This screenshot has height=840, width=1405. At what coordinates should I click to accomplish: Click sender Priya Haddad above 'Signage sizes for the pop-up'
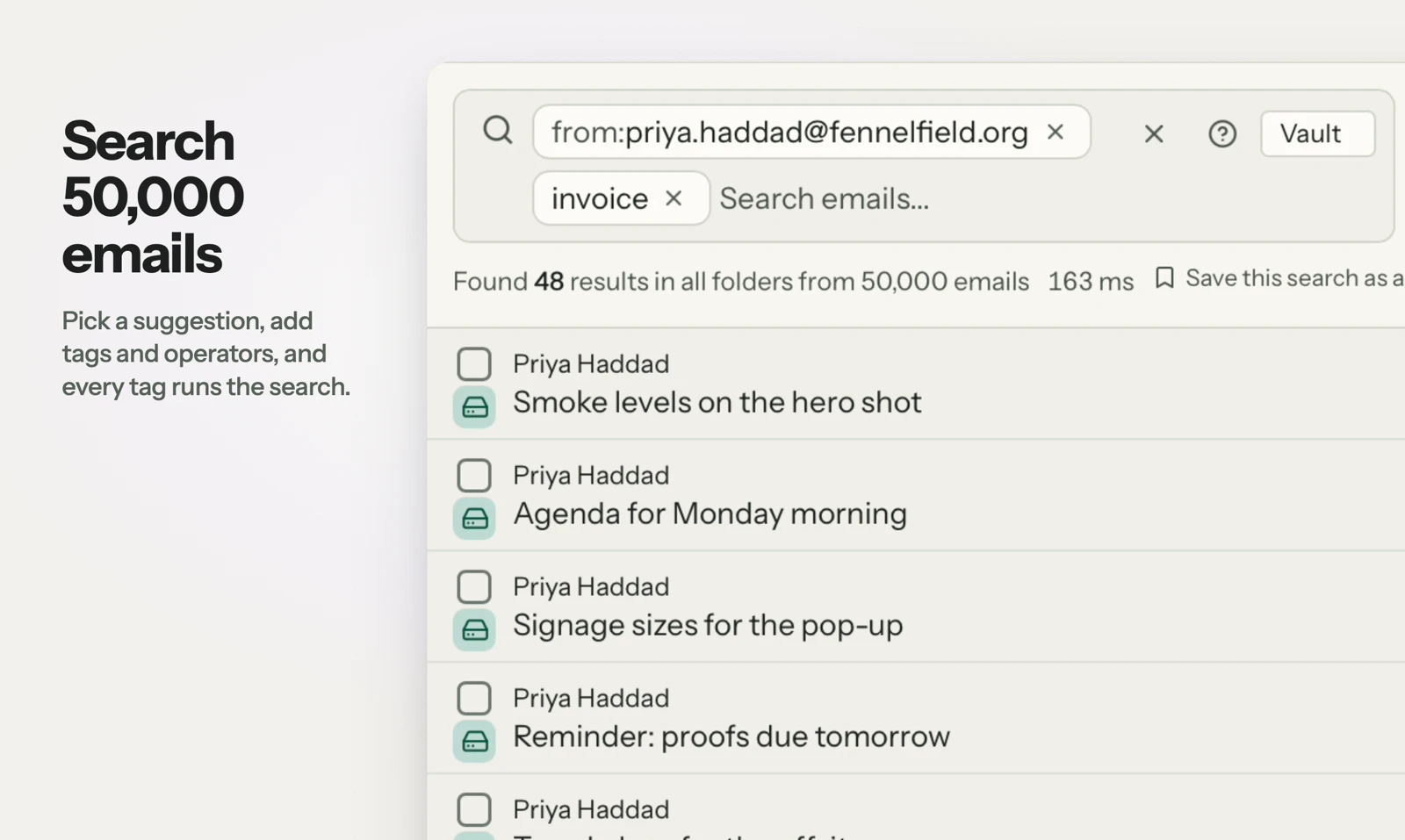[x=591, y=586]
